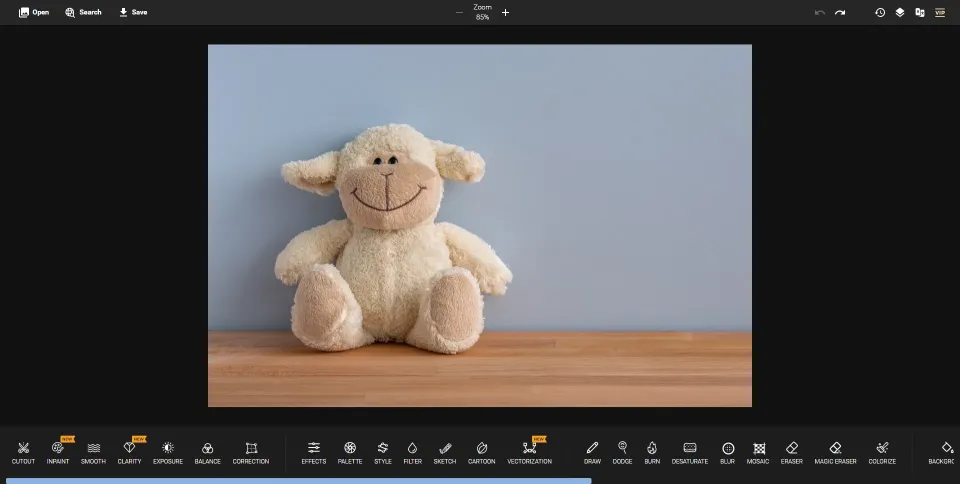
Task: Select the Eraser tool
Action: (x=792, y=453)
